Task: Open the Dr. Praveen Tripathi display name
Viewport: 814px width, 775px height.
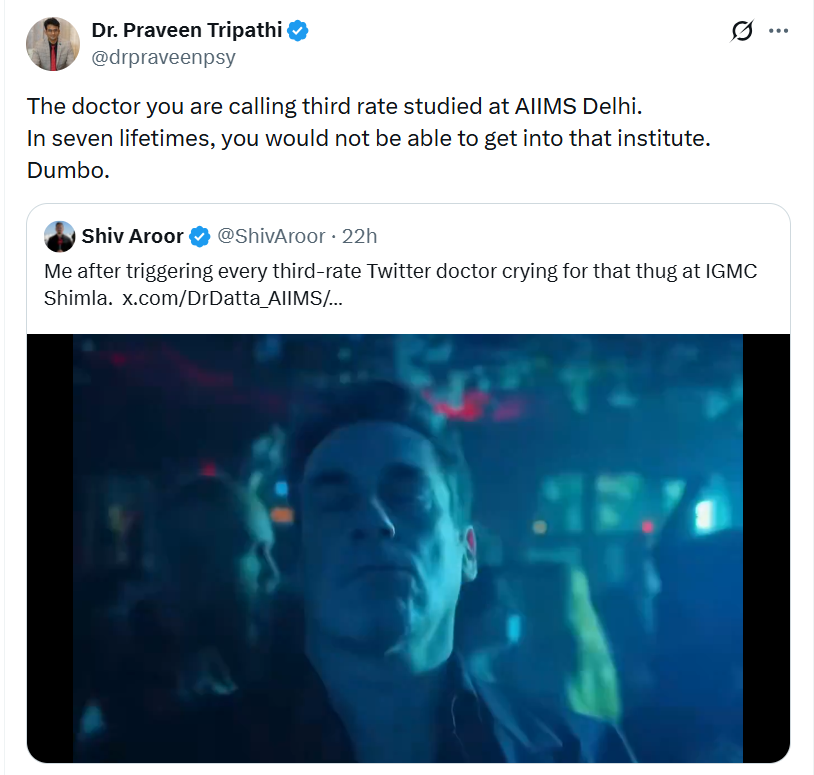Action: click(x=187, y=30)
